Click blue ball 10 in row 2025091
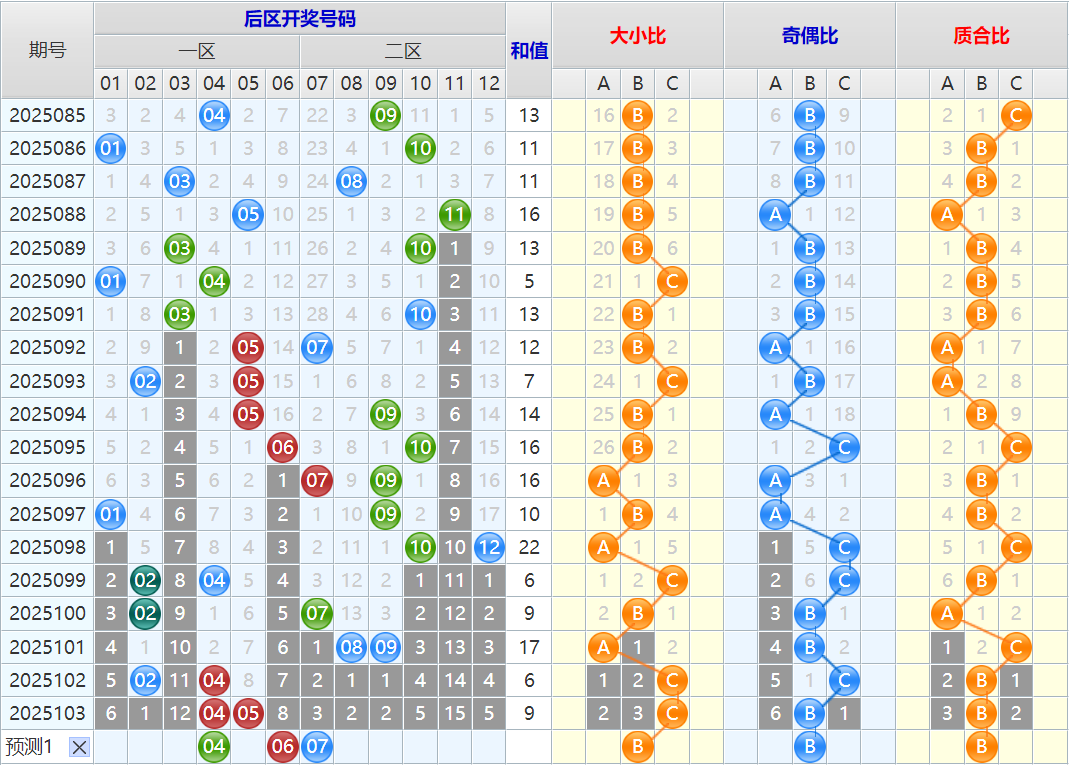Viewport: 1069px width, 765px height. pyautogui.click(x=420, y=314)
